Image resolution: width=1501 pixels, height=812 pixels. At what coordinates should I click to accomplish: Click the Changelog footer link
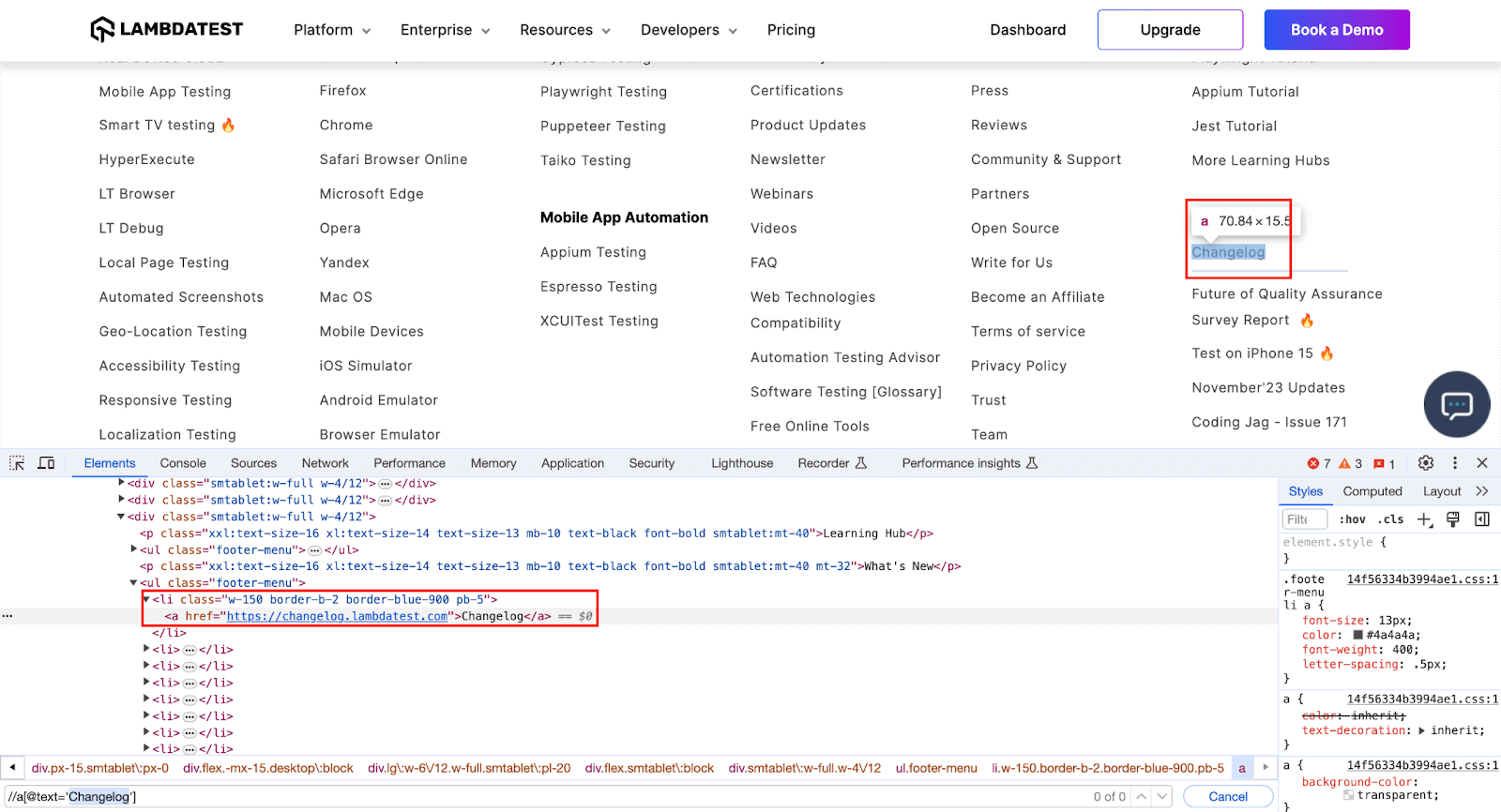[1228, 252]
